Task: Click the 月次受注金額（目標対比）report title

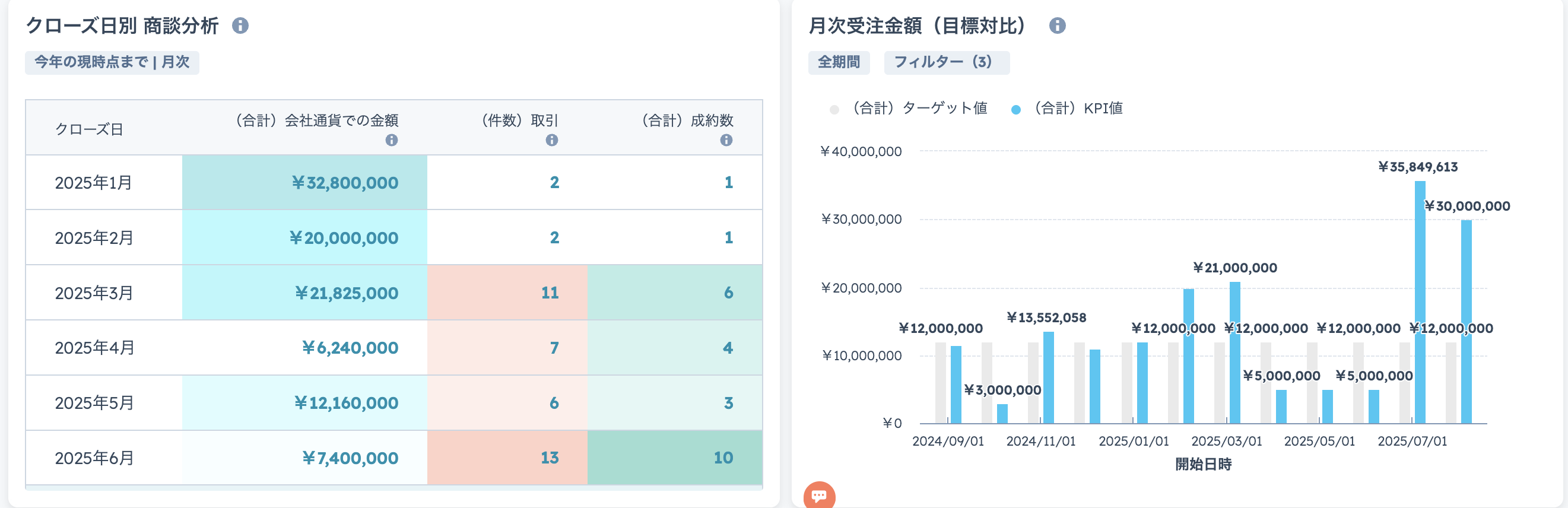Action: pyautogui.click(x=921, y=26)
